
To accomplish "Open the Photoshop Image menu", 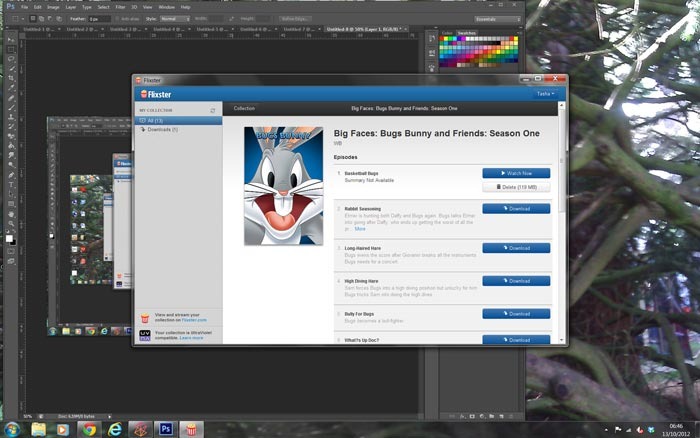I will tap(53, 7).
